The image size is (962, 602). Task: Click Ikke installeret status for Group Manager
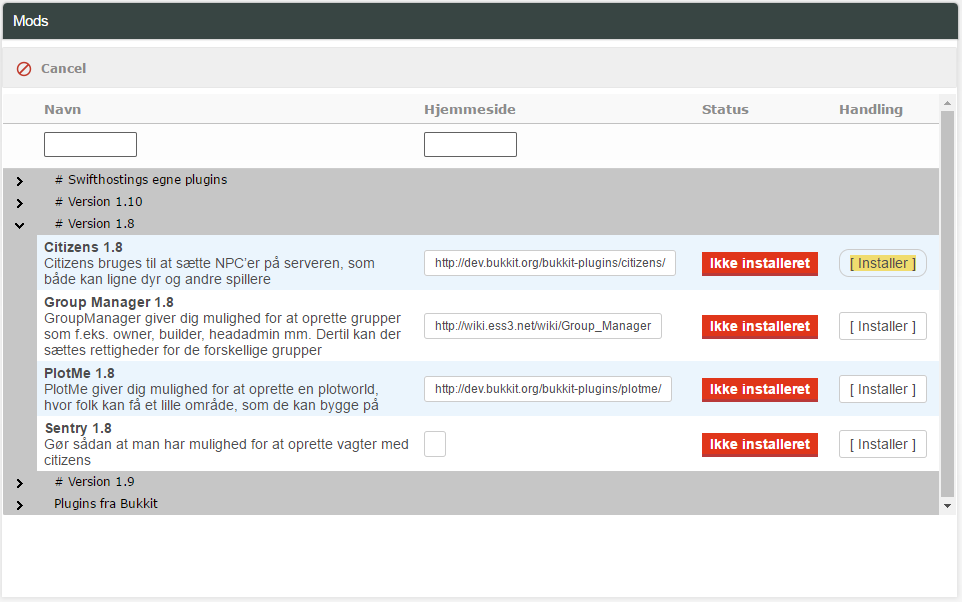(760, 326)
